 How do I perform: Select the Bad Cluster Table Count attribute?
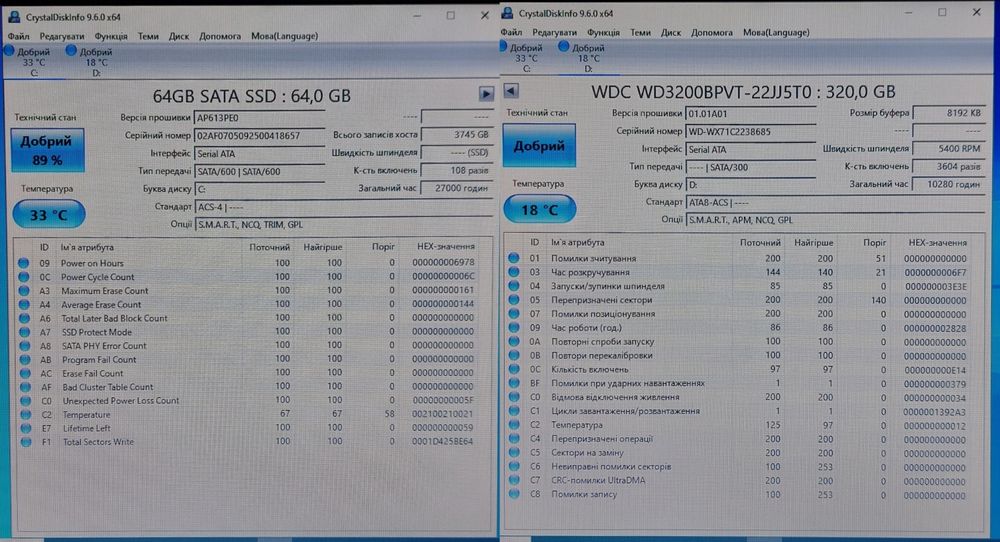[108, 387]
